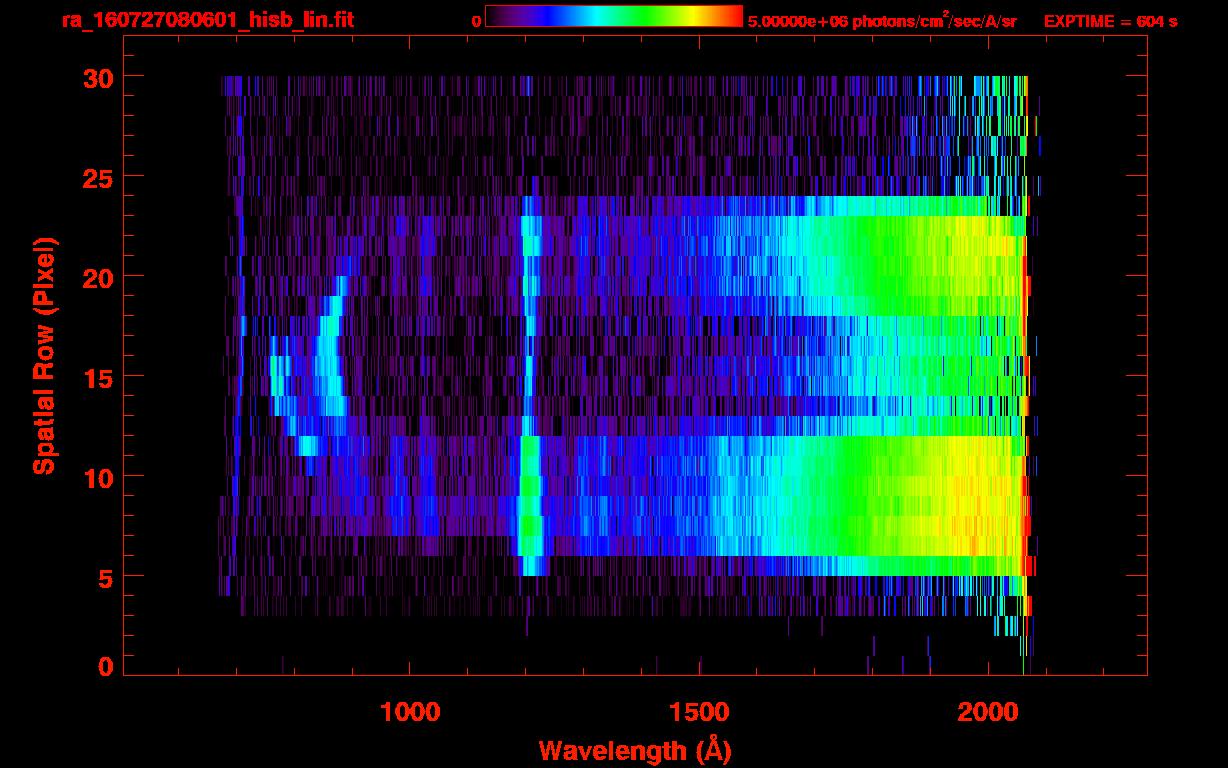
Task: Click the file name ra_160727080601_hisb_lin.fit title
Action: point(207,20)
